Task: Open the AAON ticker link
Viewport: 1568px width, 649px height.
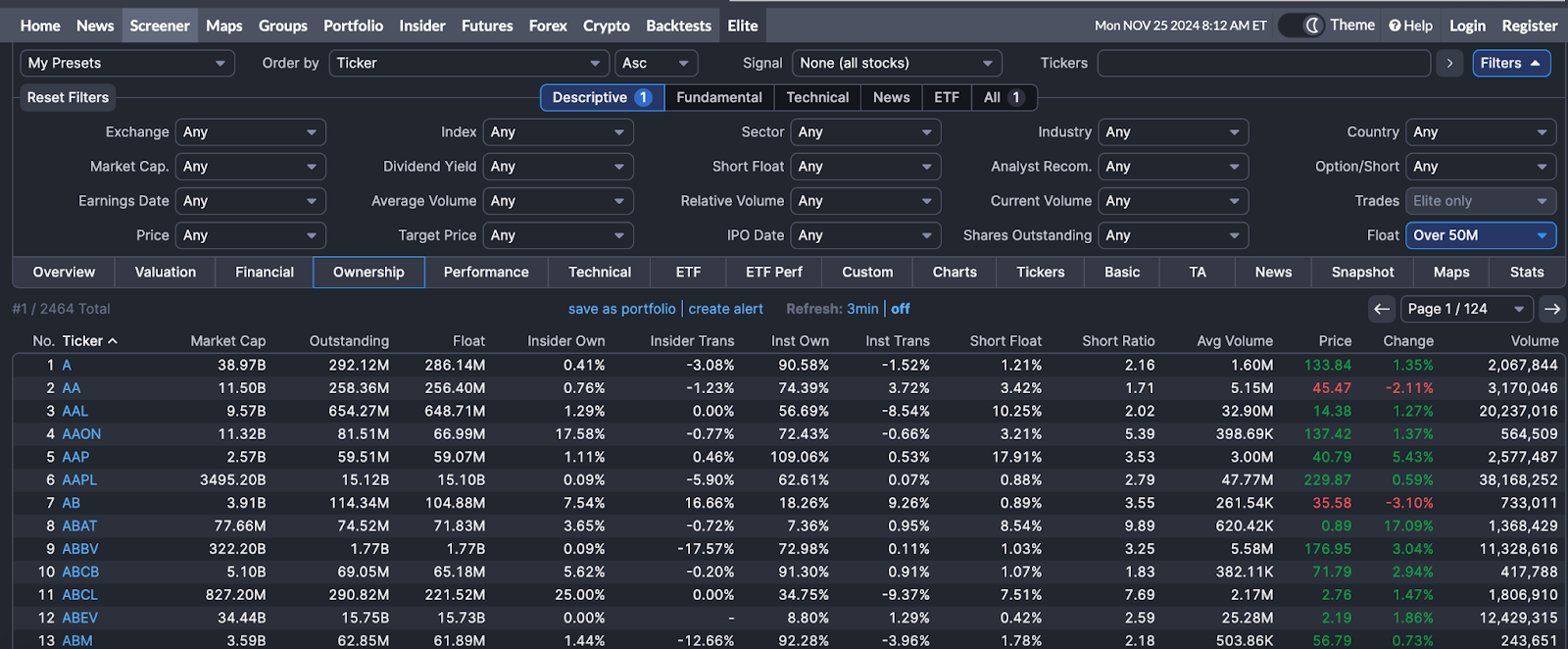Action: coord(81,434)
